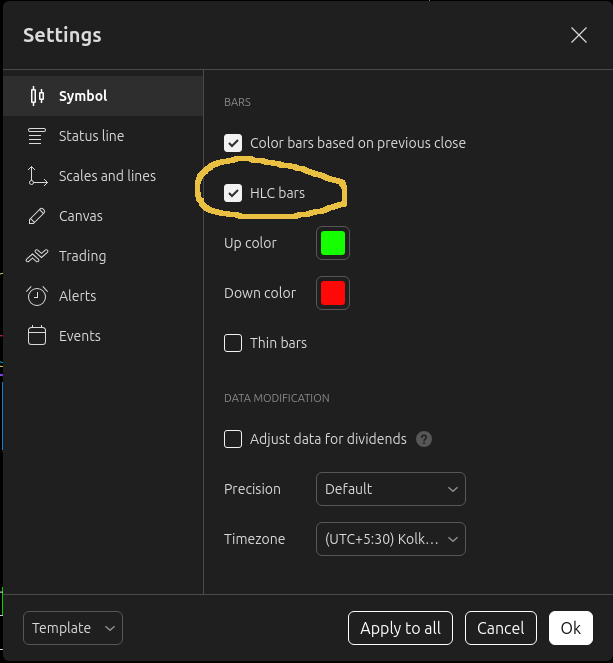Switch to the Symbol tab
The image size is (613, 663).
click(x=103, y=96)
